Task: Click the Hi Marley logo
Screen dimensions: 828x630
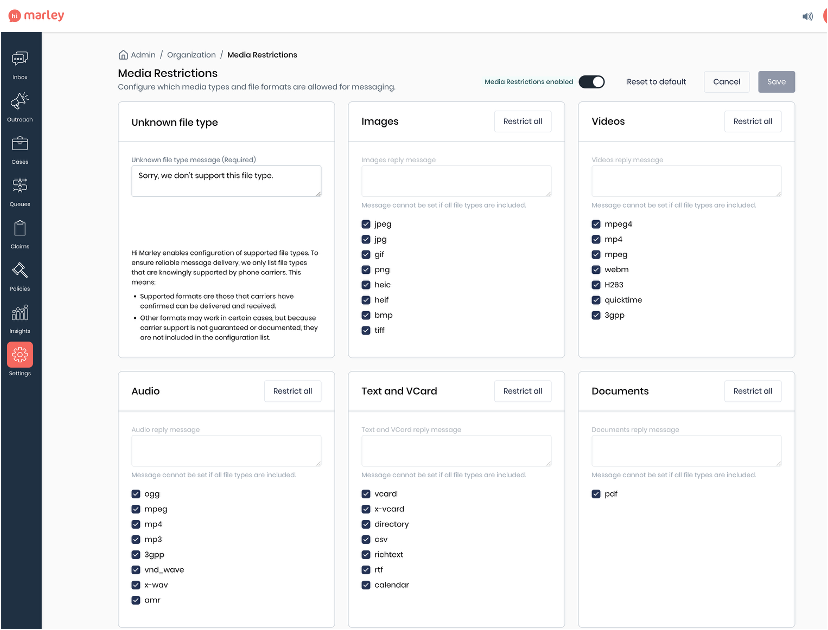Action: [x=35, y=15]
